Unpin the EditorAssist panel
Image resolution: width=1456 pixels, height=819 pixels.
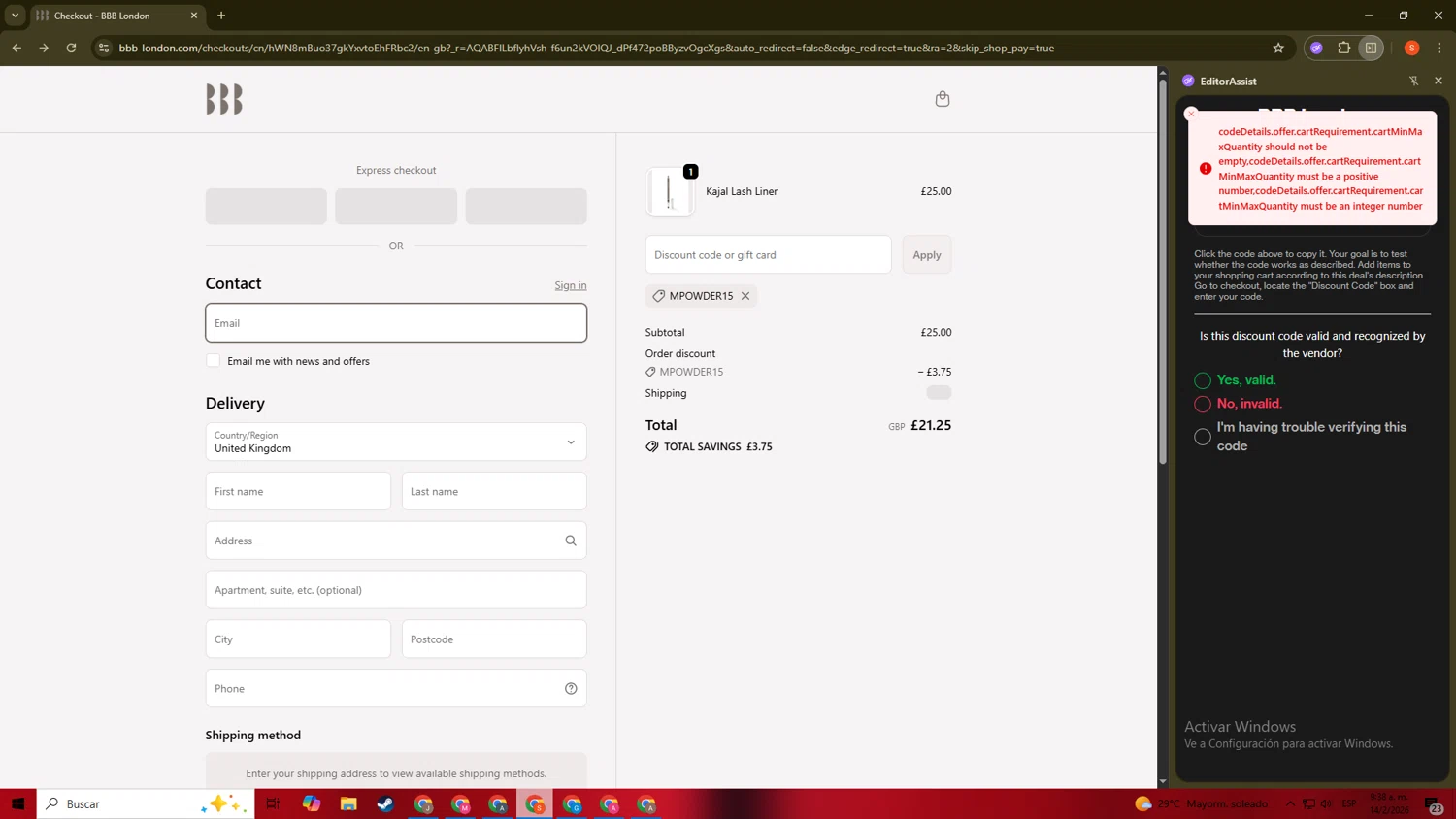(1413, 82)
